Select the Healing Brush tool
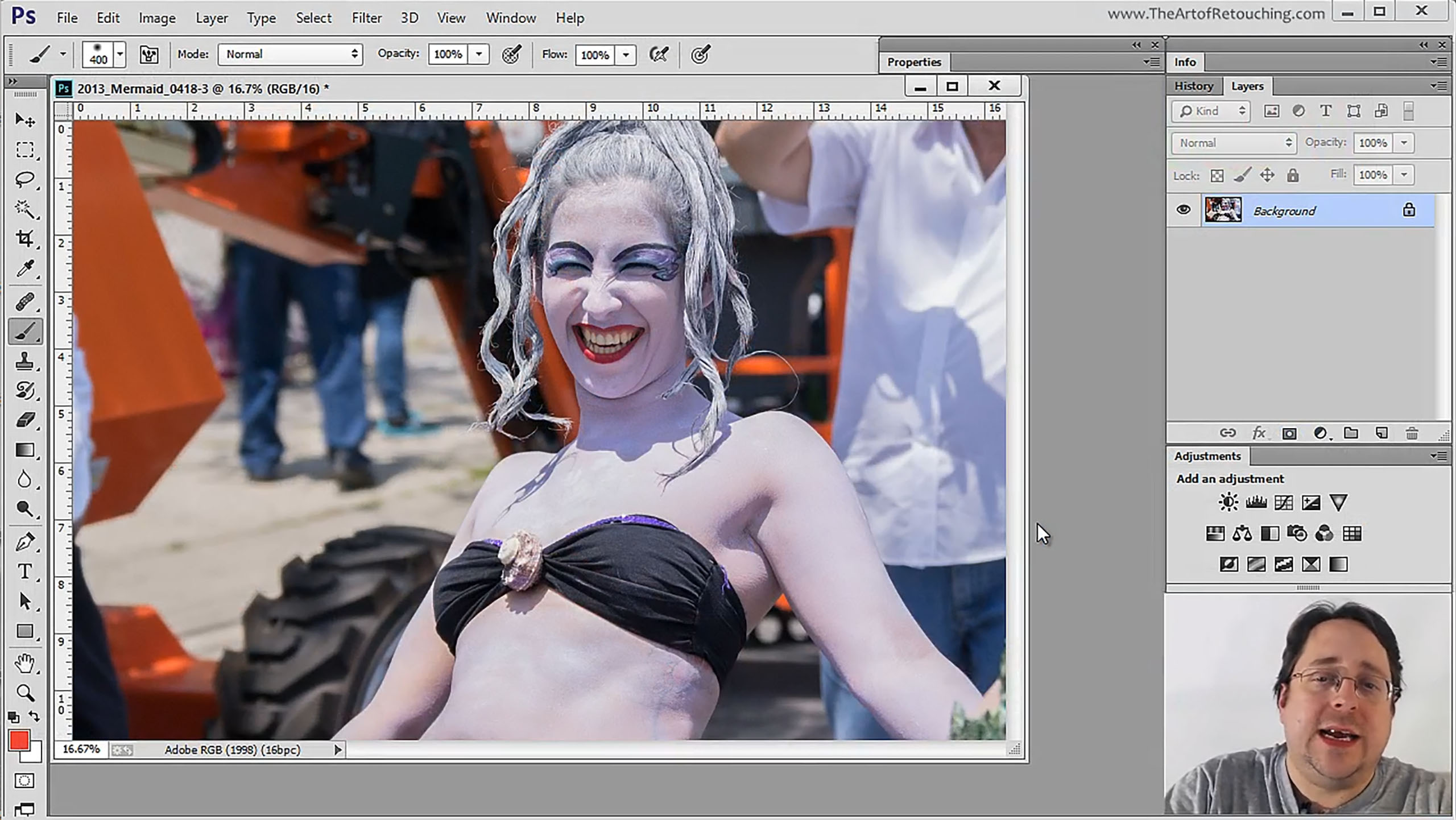The image size is (1456, 820). tap(24, 301)
